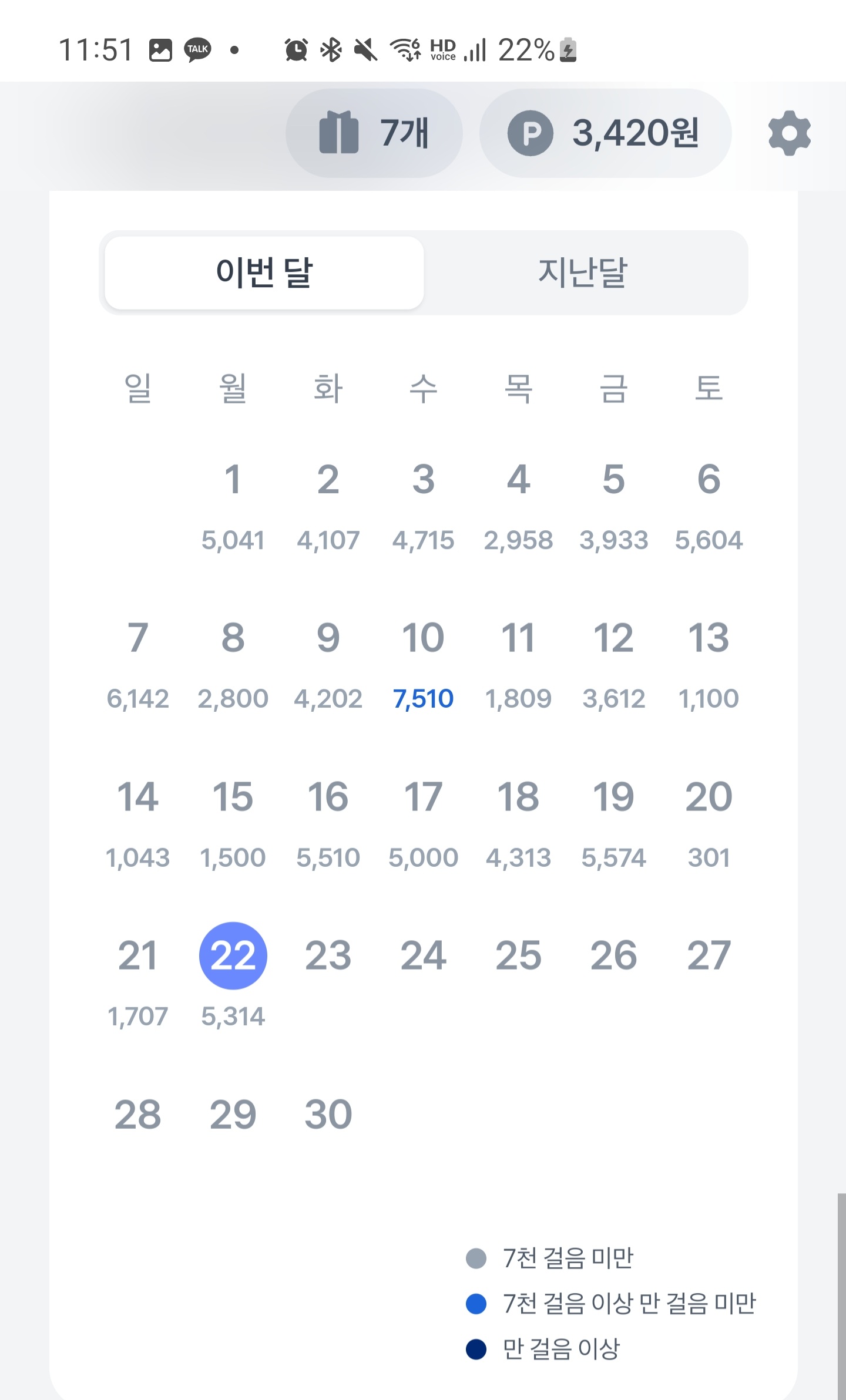846x1400 pixels.
Task: Click the vertical scrollbar on right edge
Action: point(841,1292)
